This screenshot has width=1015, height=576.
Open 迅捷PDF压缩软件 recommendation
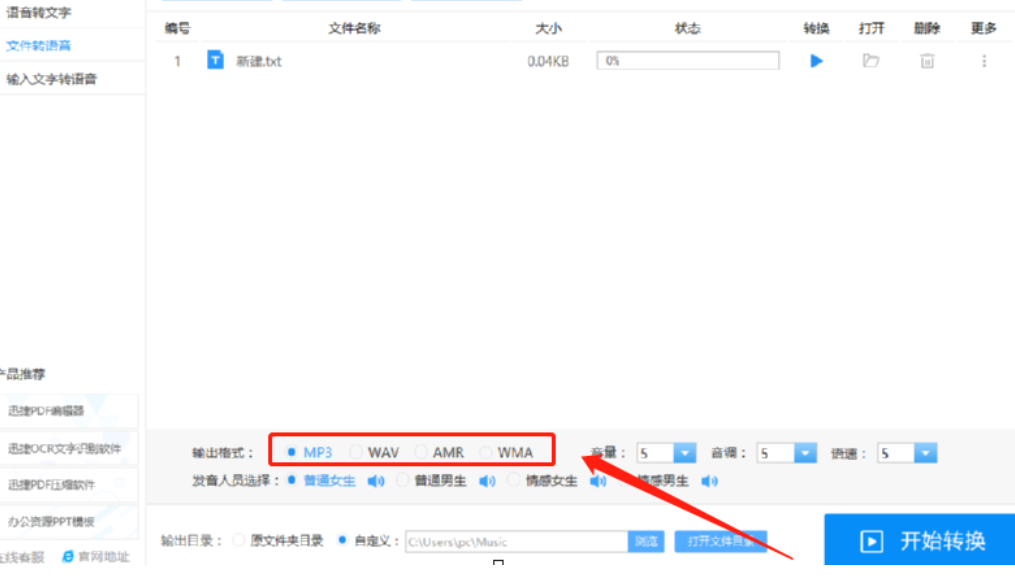pyautogui.click(x=69, y=485)
